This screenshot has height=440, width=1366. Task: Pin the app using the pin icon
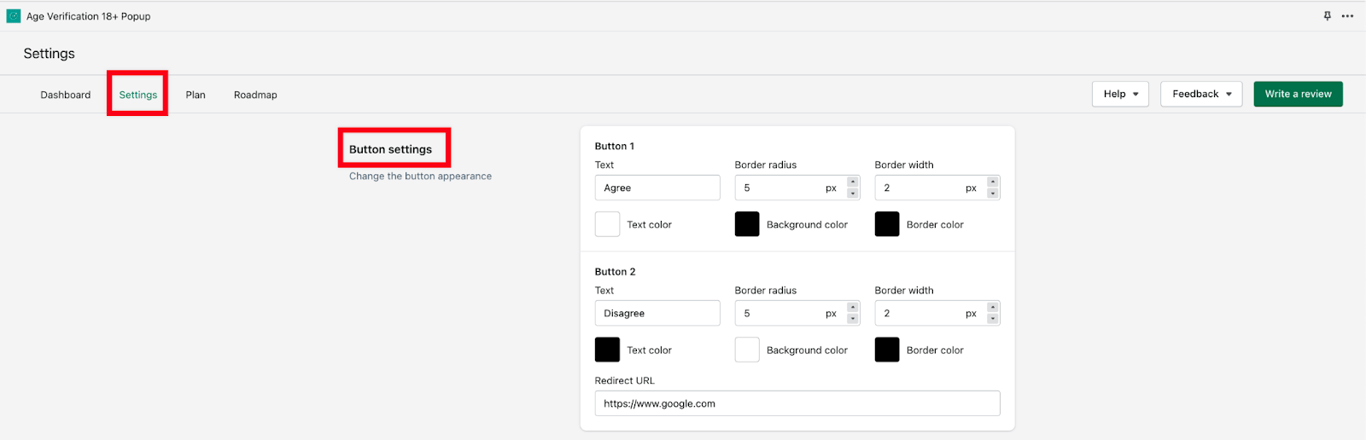(1327, 16)
